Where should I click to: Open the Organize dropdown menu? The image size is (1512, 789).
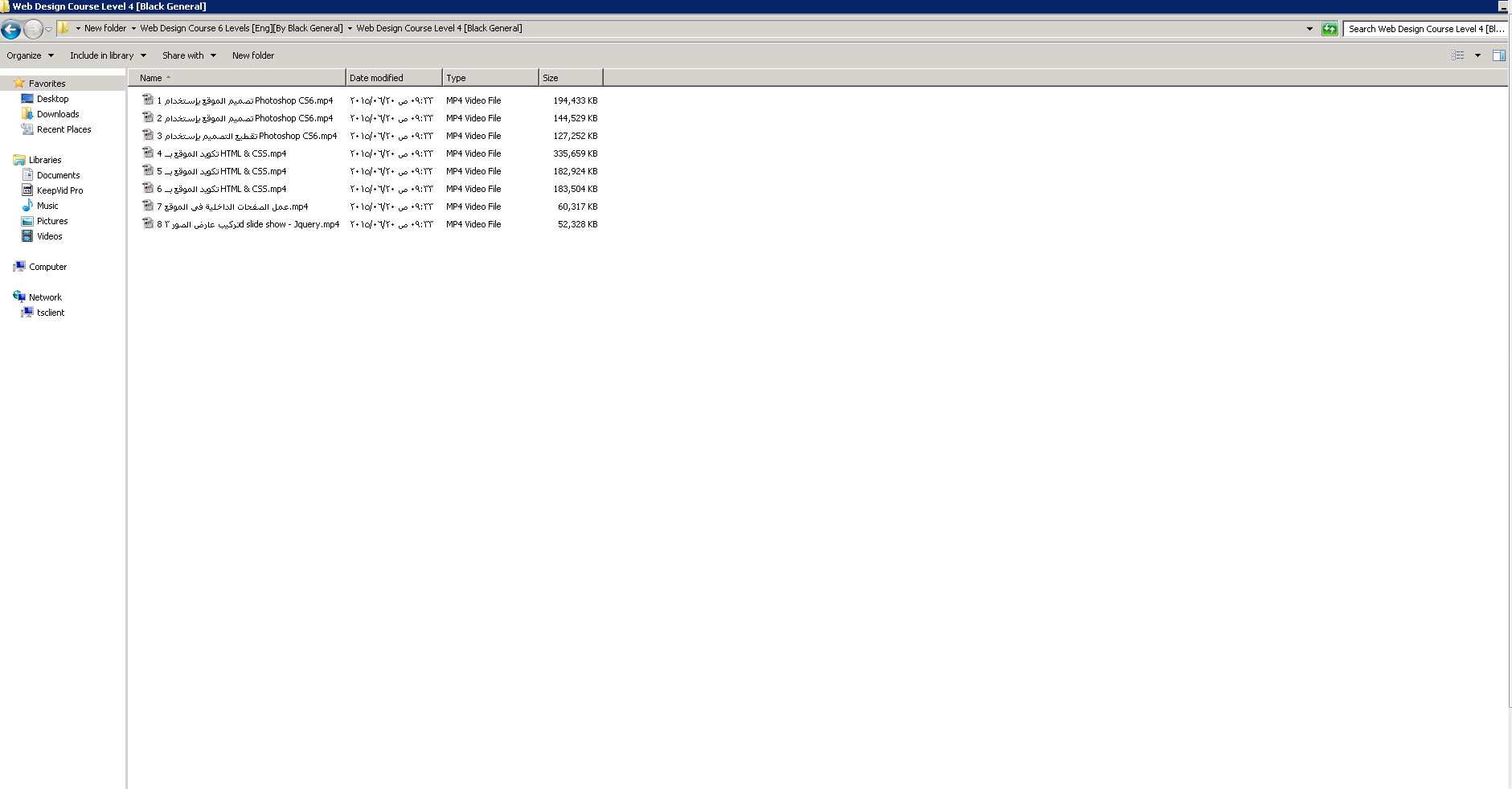point(30,55)
